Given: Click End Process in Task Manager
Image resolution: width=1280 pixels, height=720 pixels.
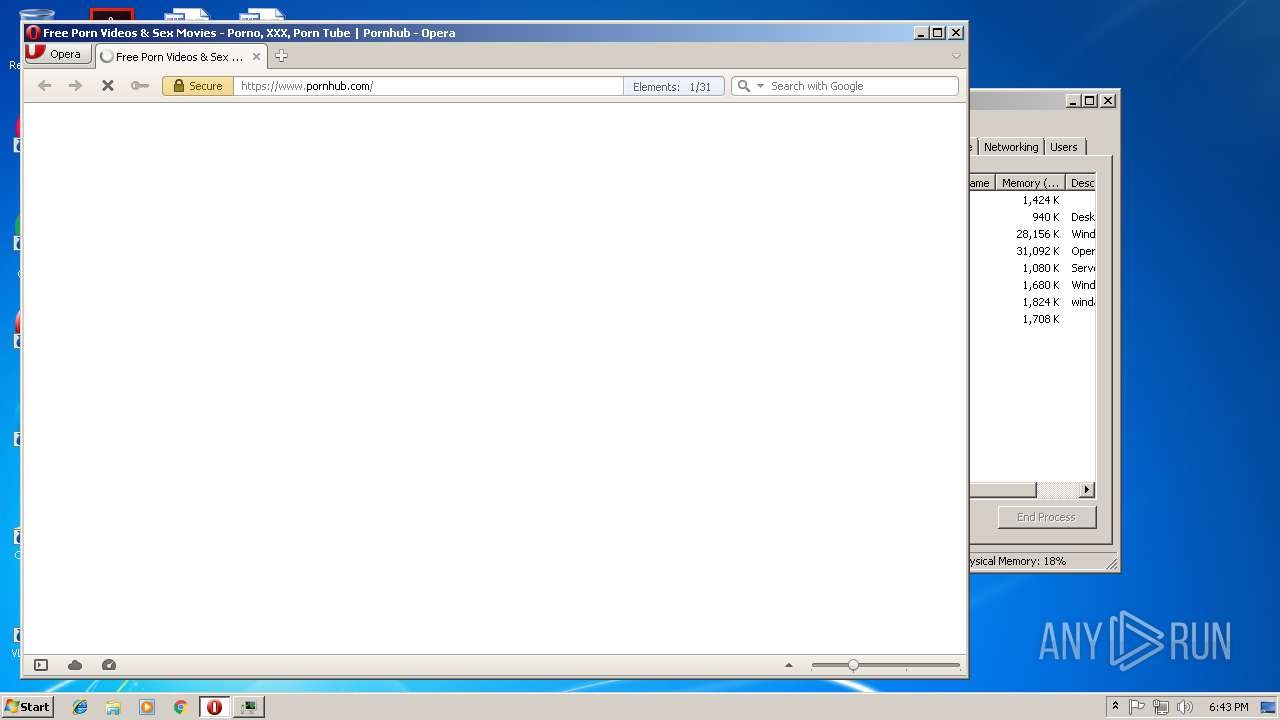Looking at the screenshot, I should coord(1047,517).
